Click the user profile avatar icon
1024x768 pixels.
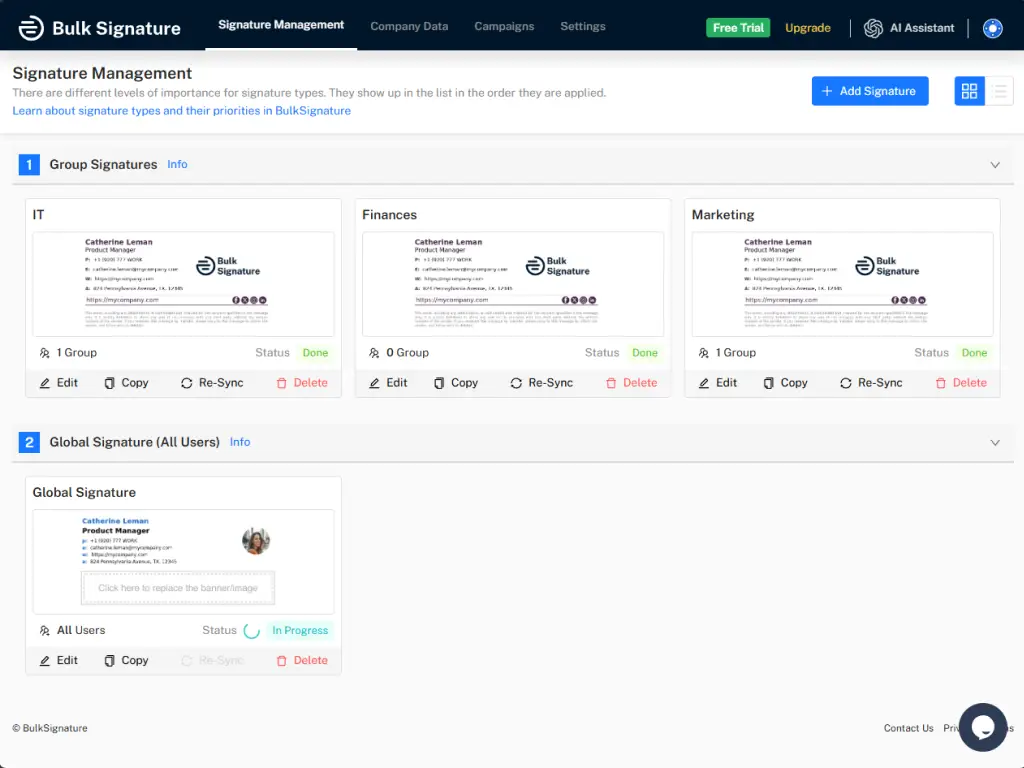point(992,28)
